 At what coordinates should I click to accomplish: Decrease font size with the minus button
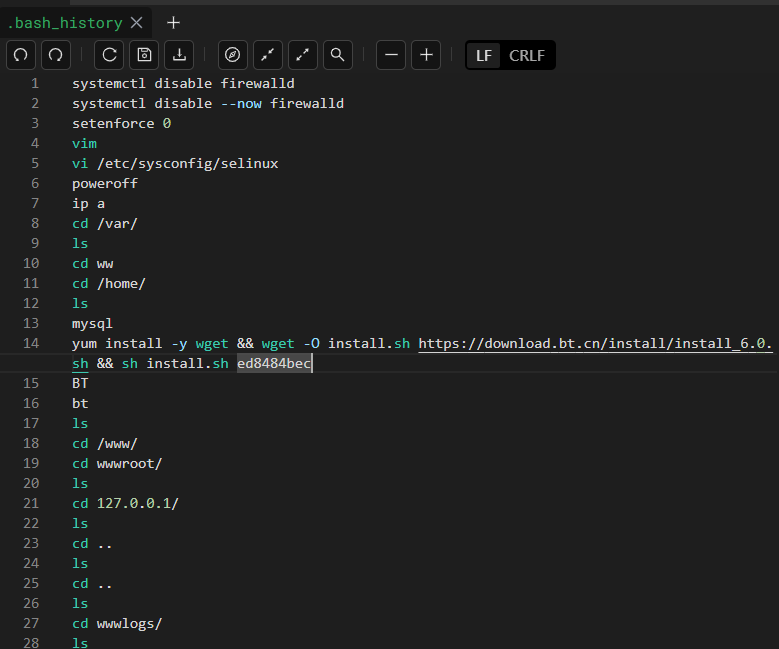[391, 55]
